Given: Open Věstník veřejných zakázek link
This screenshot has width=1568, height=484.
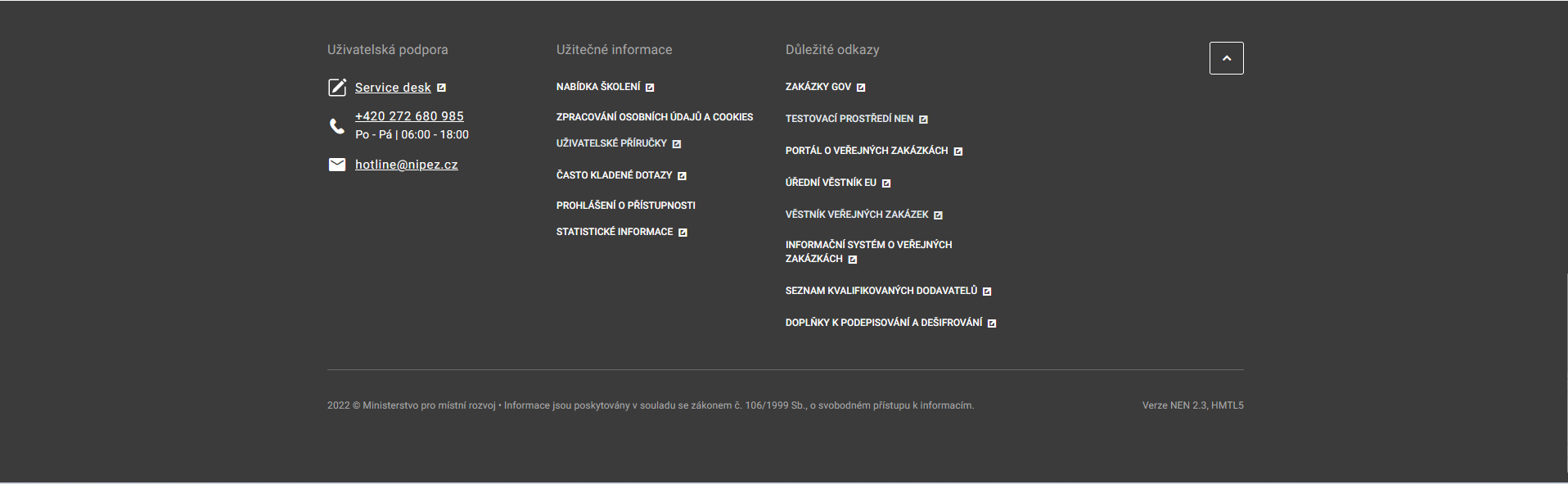Looking at the screenshot, I should click(857, 215).
